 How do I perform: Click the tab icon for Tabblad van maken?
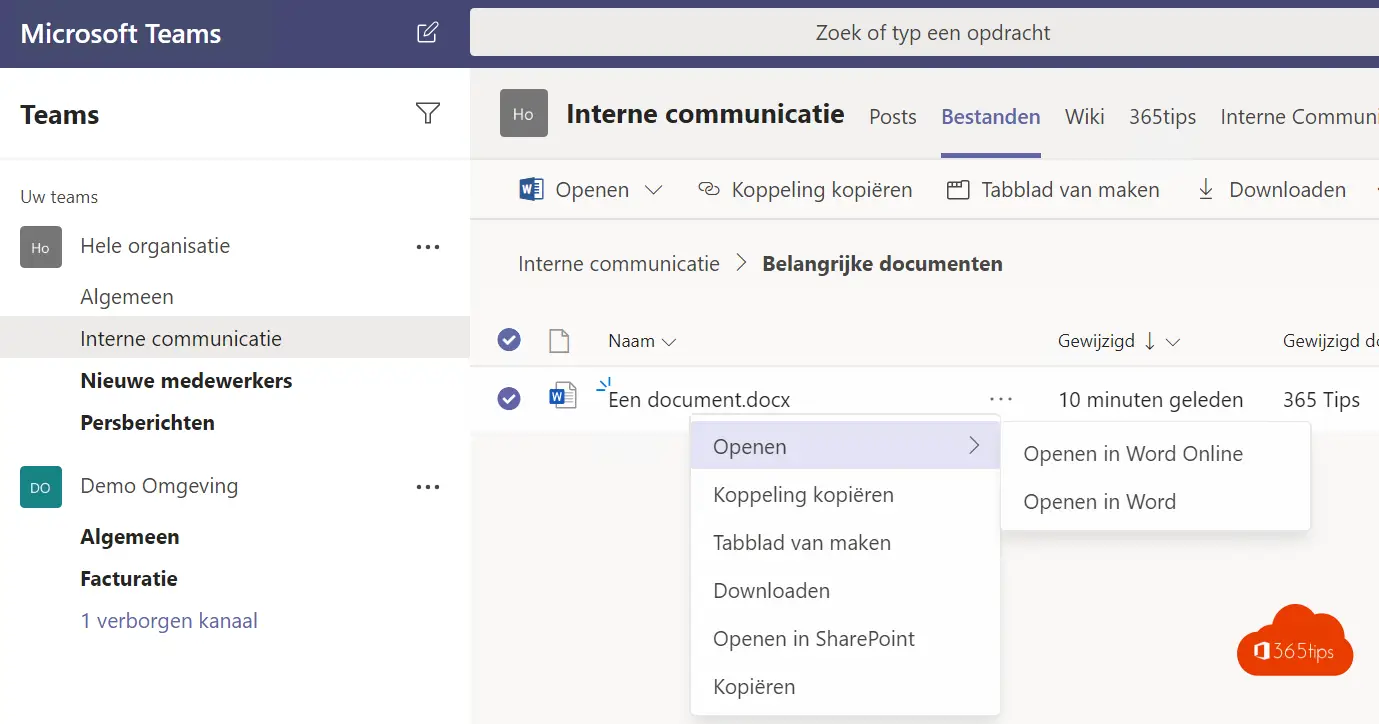pyautogui.click(x=958, y=190)
